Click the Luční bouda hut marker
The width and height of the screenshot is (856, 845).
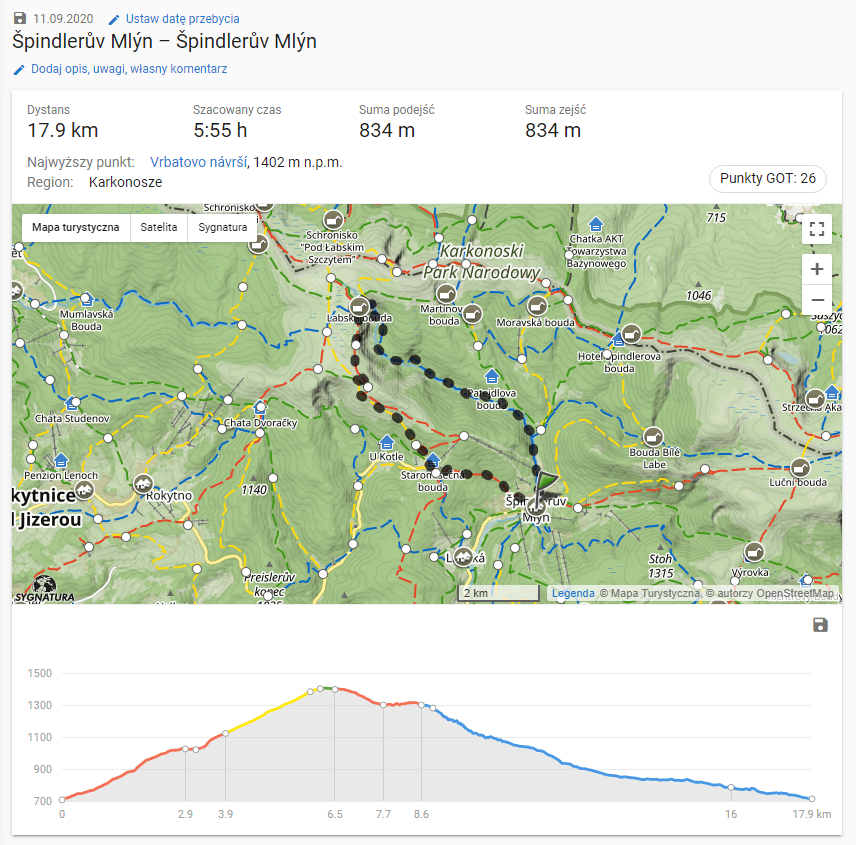click(x=800, y=467)
